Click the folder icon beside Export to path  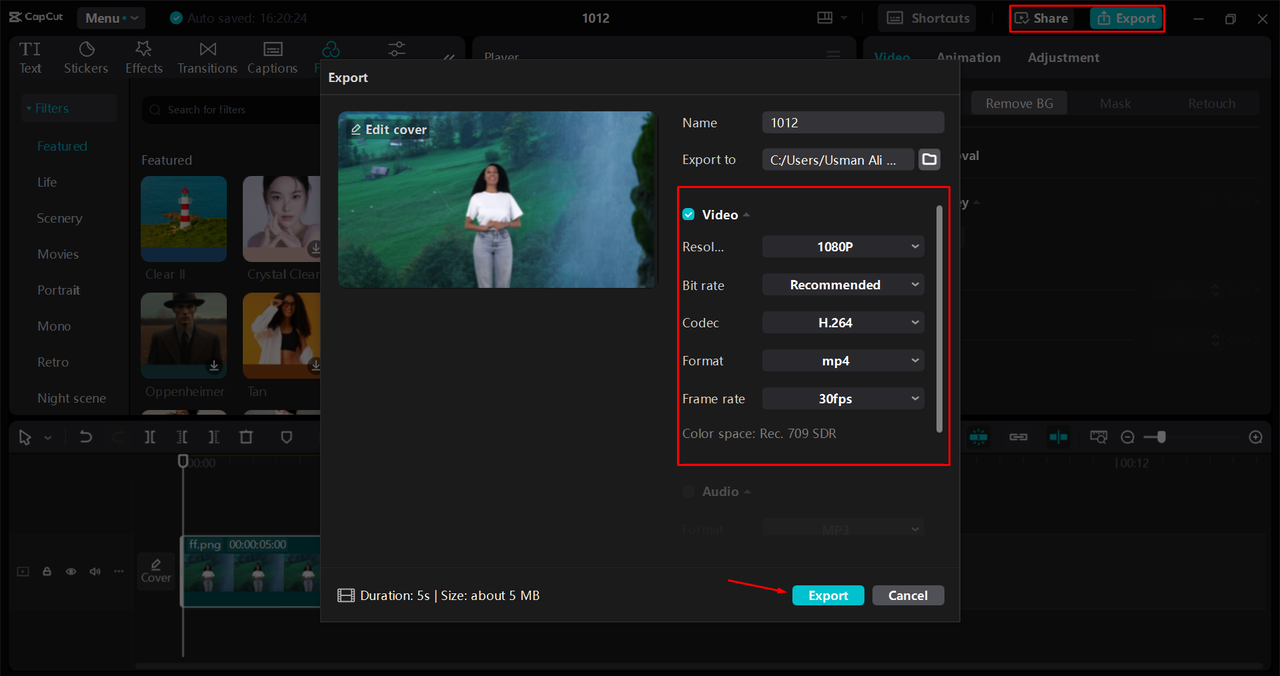[x=929, y=159]
